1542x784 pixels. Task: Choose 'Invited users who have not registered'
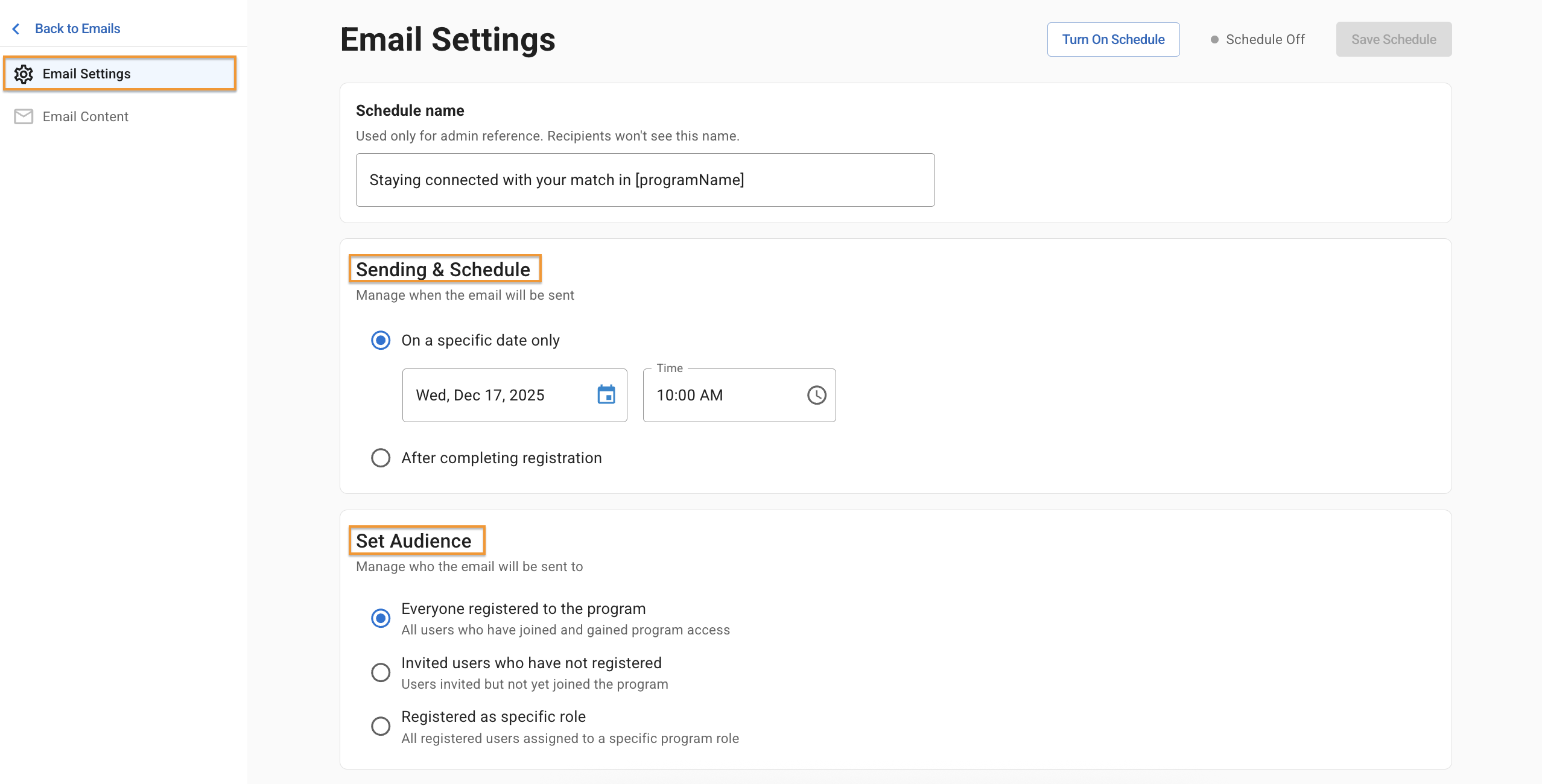[381, 672]
